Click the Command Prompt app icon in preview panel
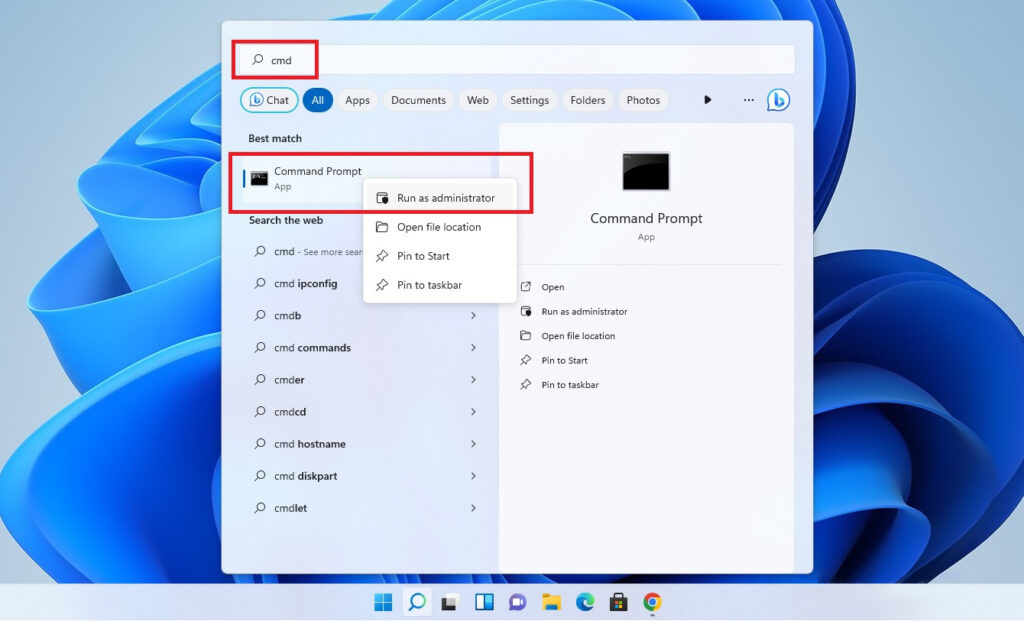The width and height of the screenshot is (1024, 621). click(x=645, y=171)
